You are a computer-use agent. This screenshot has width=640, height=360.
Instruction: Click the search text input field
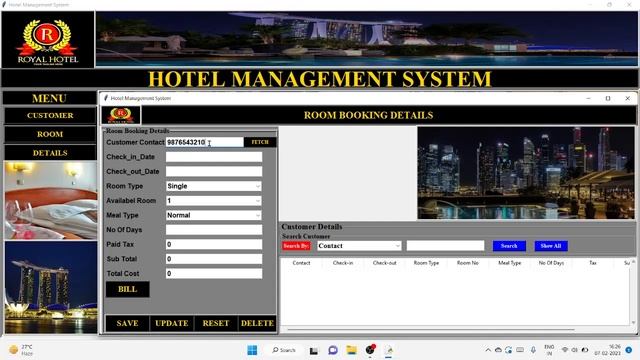tap(445, 246)
